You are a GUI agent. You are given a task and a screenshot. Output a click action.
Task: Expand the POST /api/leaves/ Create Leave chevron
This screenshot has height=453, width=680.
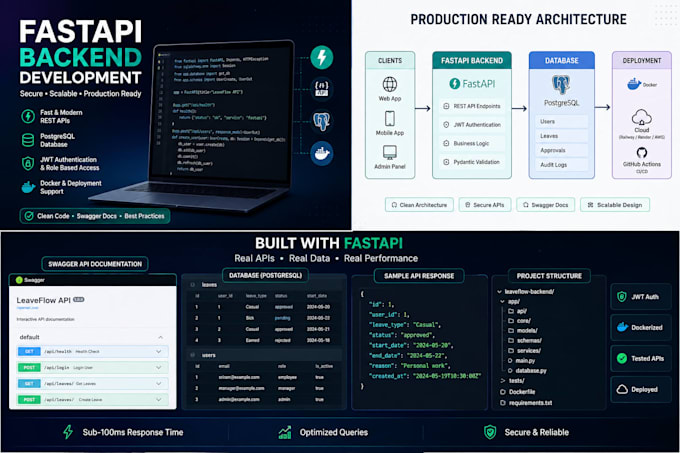click(x=159, y=400)
